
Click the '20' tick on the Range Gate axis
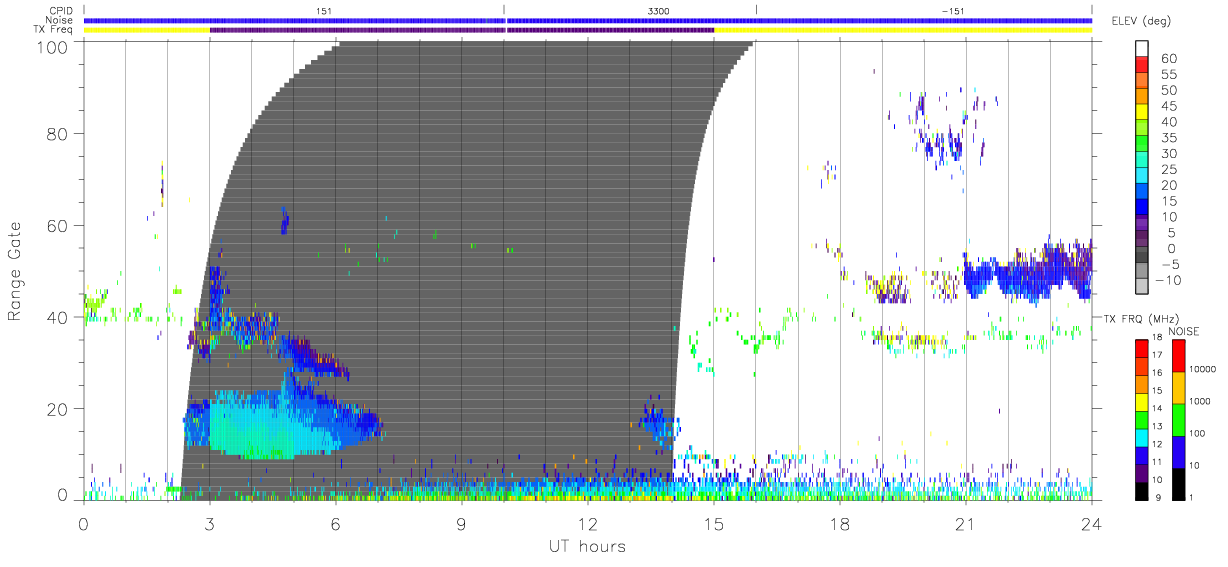point(58,408)
